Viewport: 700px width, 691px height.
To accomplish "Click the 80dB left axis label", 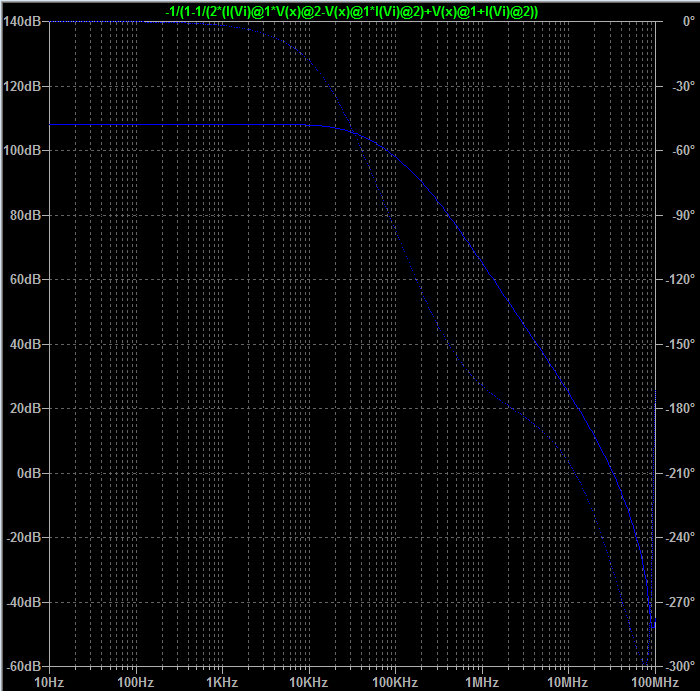I will (x=25, y=215).
